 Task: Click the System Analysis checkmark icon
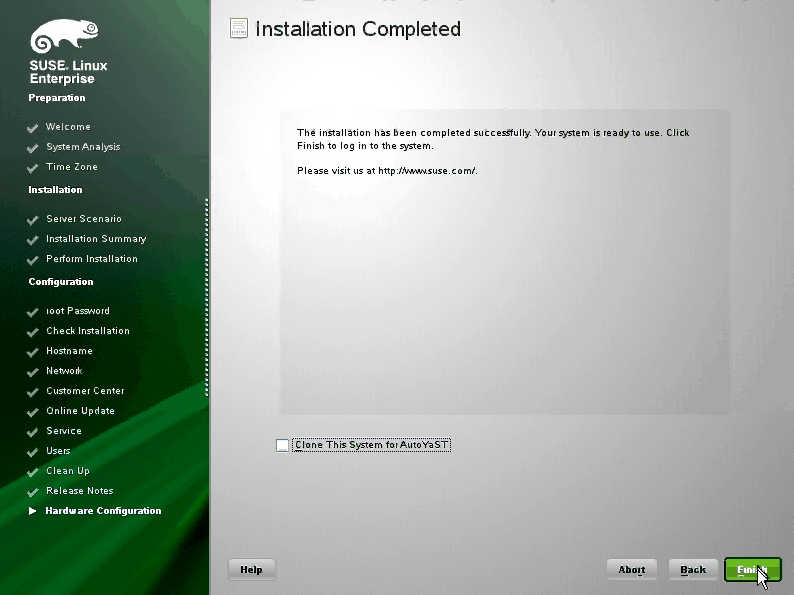(x=33, y=148)
